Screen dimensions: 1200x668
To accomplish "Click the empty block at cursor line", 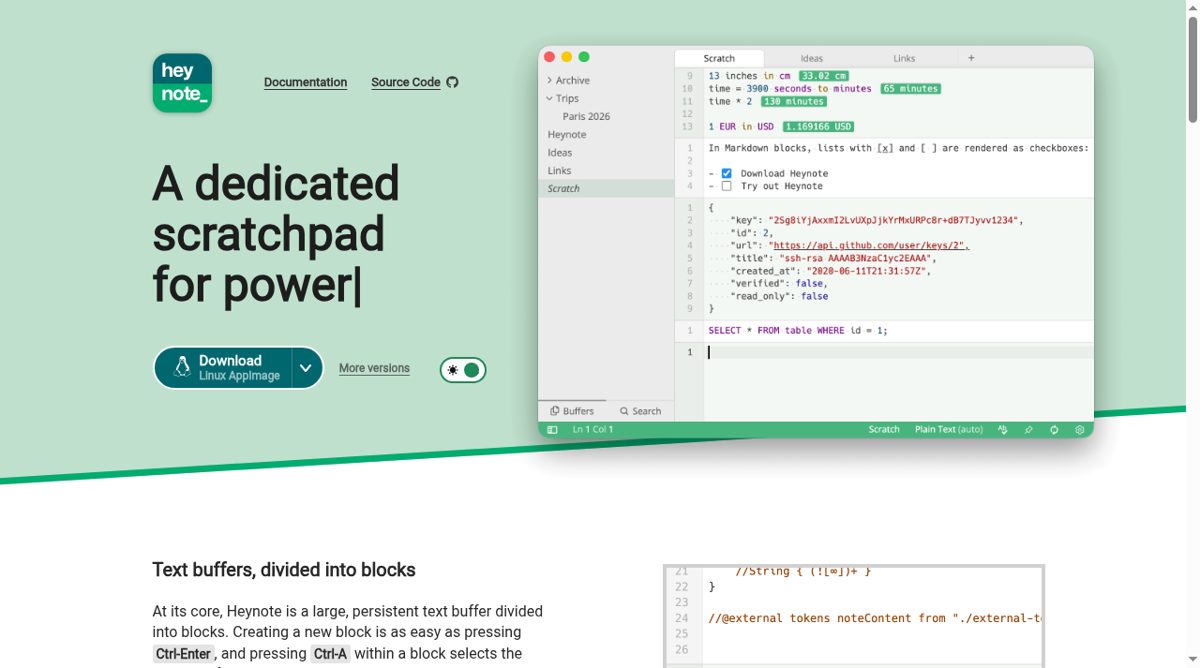I will pos(898,352).
